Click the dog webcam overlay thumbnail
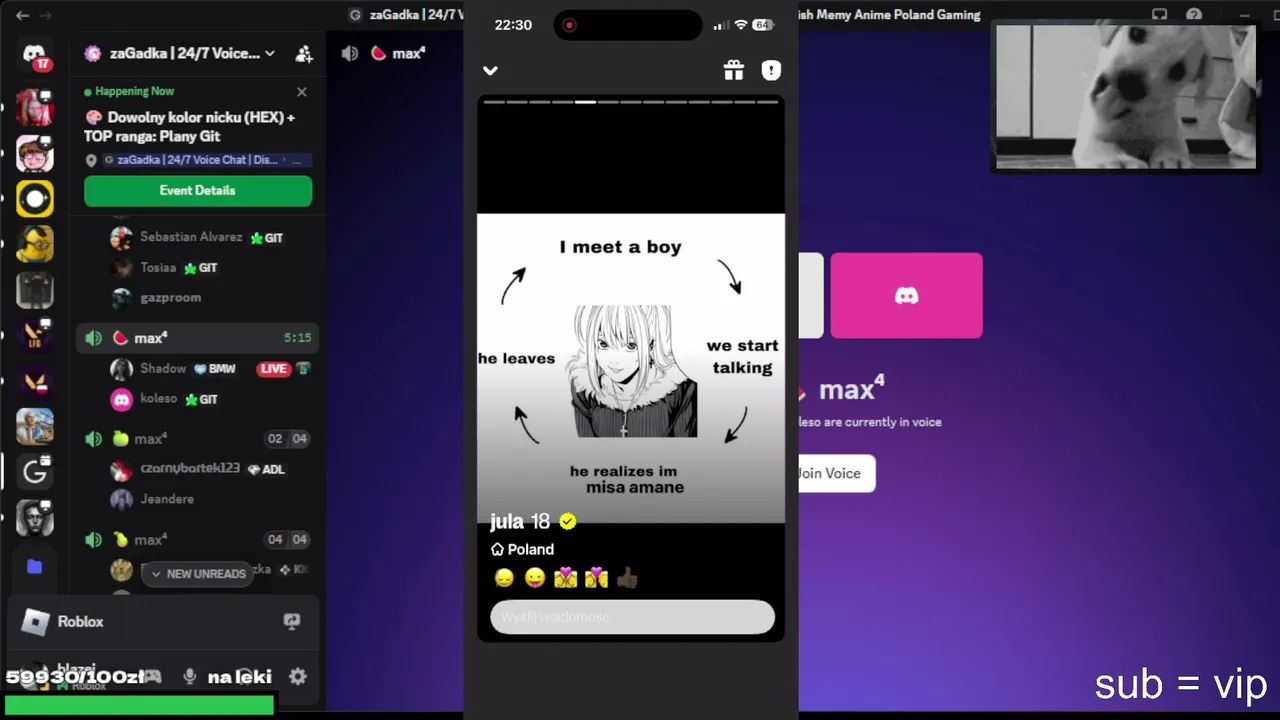Viewport: 1280px width, 720px height. click(x=1125, y=97)
